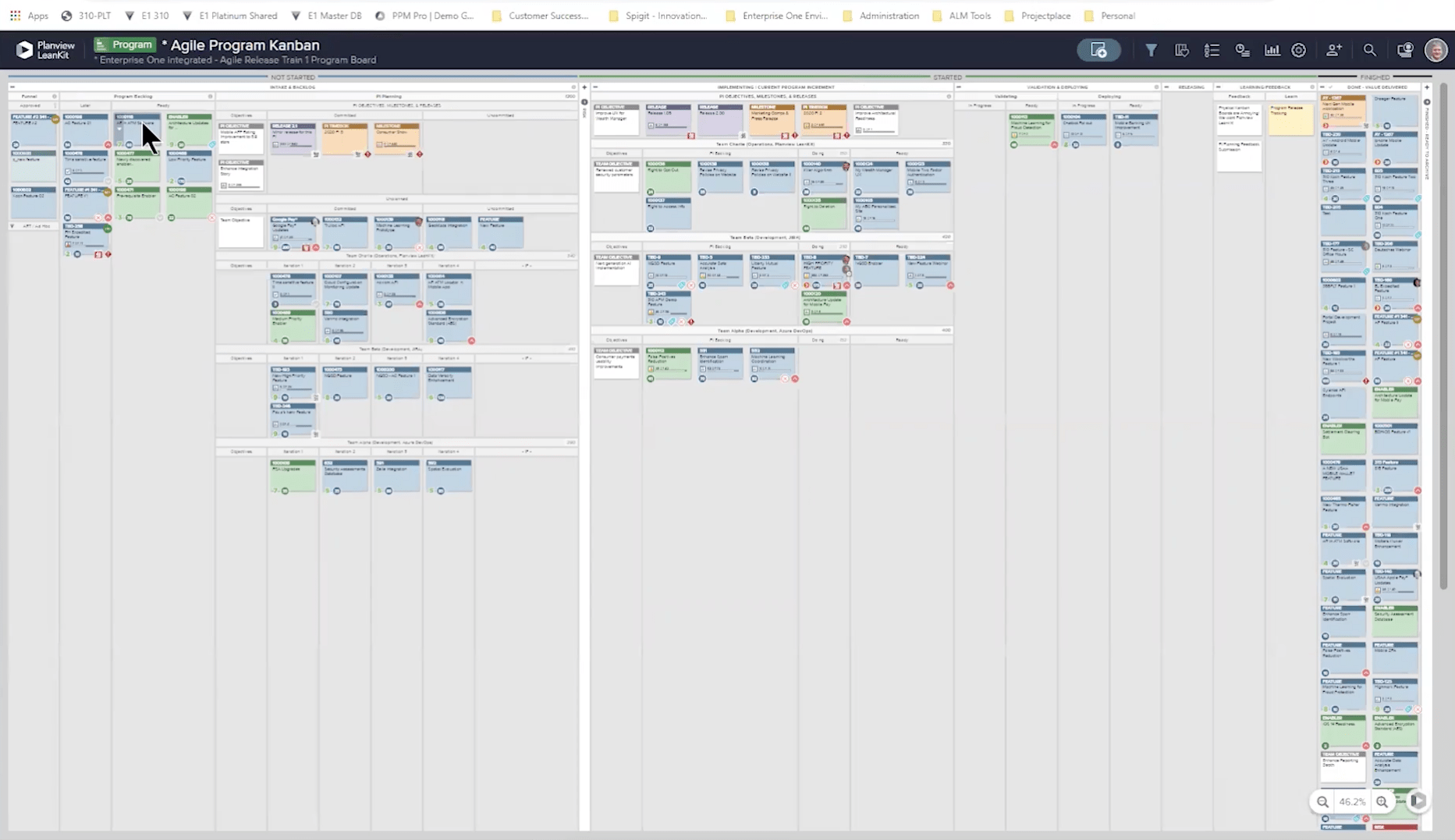Open the user profile avatar
Viewport: 1455px width, 840px height.
(1435, 50)
